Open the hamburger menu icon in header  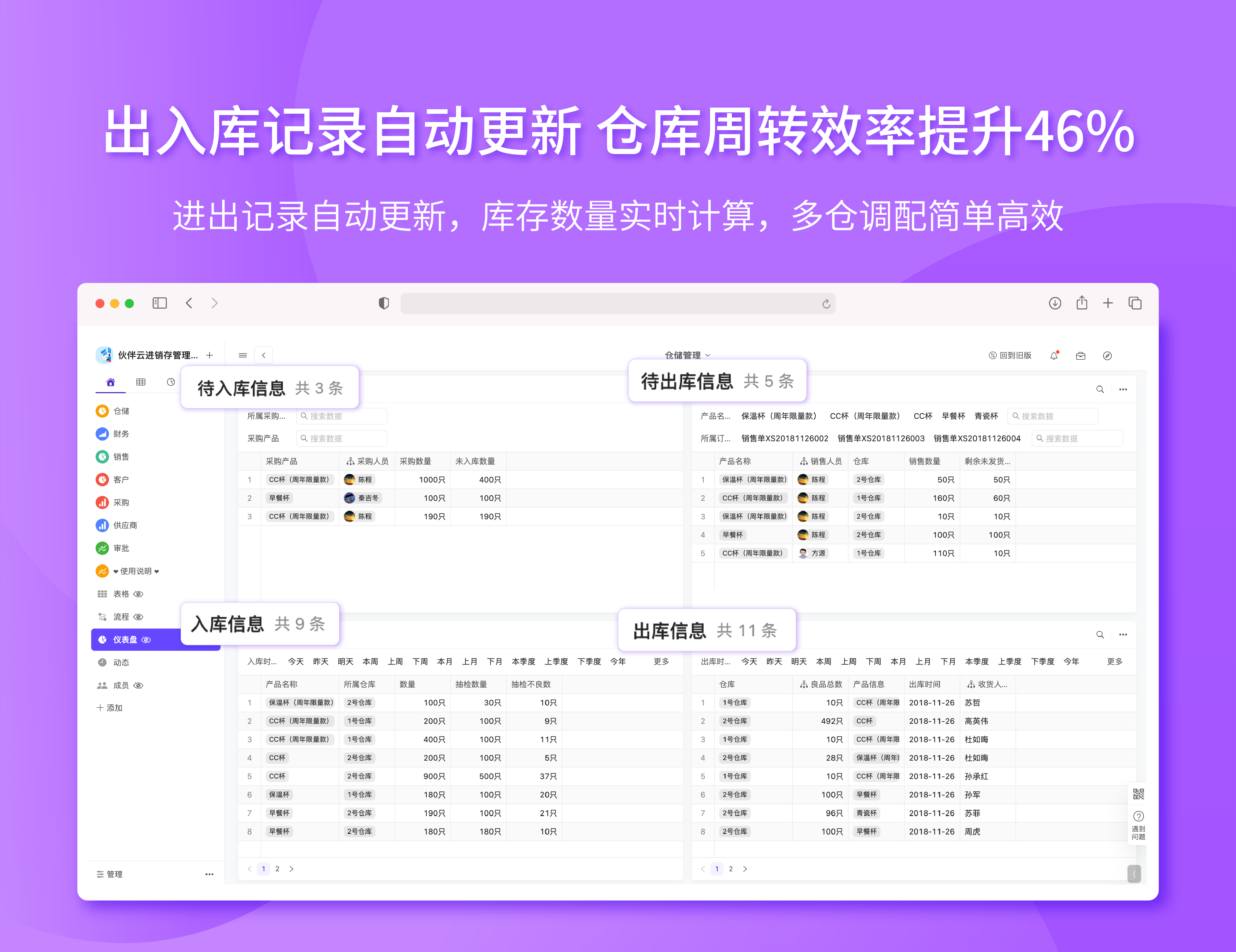tap(243, 355)
